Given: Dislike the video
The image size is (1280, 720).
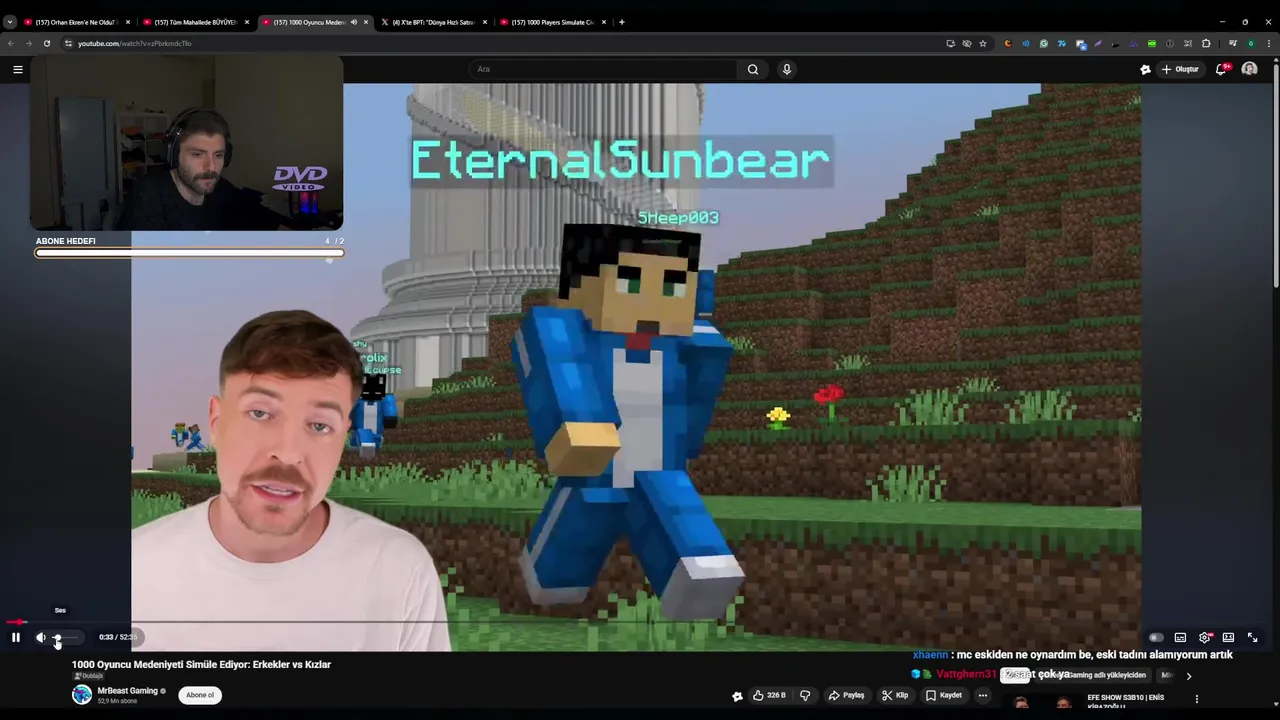Looking at the screenshot, I should [x=805, y=695].
